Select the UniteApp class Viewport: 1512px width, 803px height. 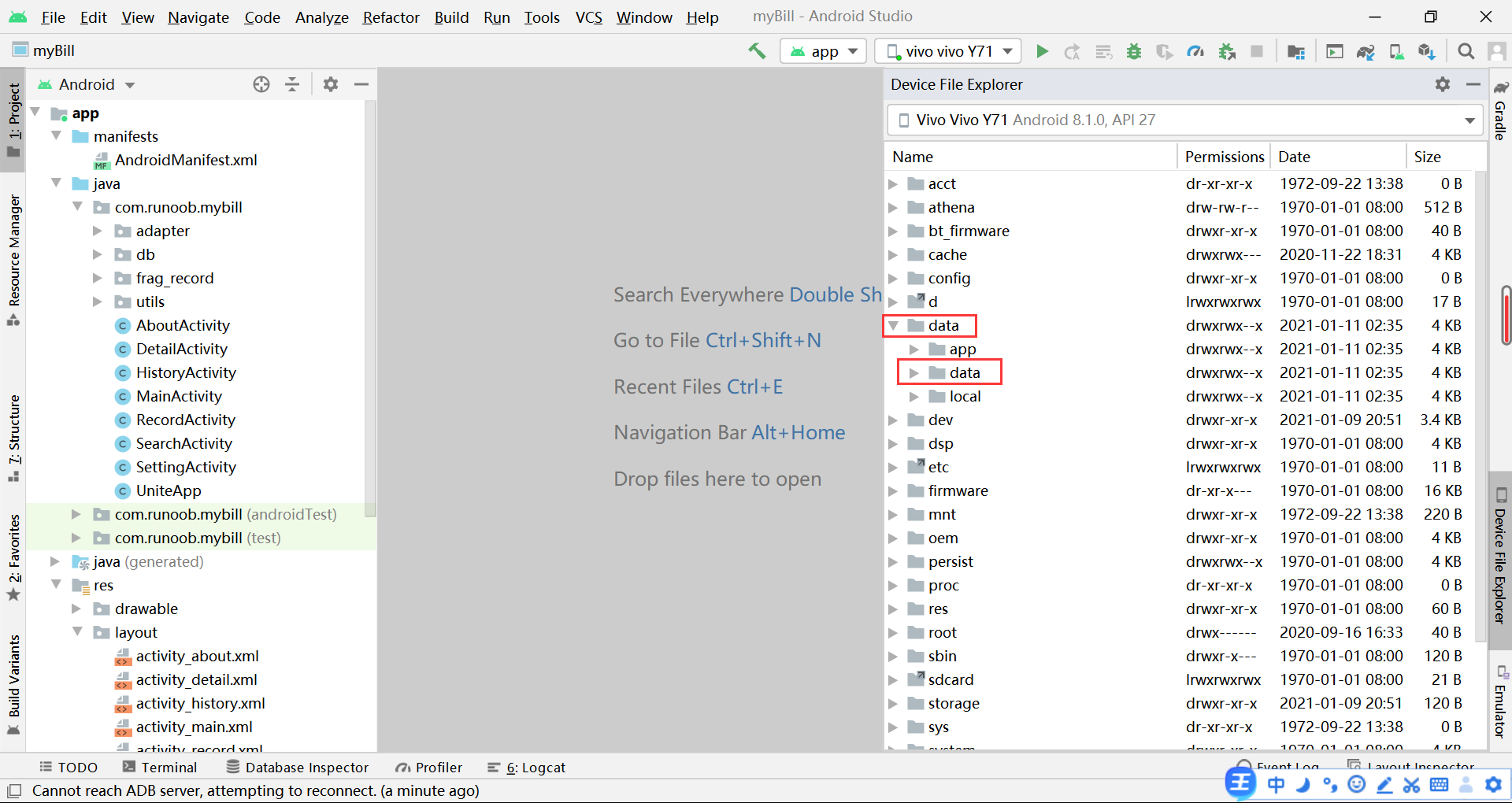tap(169, 490)
